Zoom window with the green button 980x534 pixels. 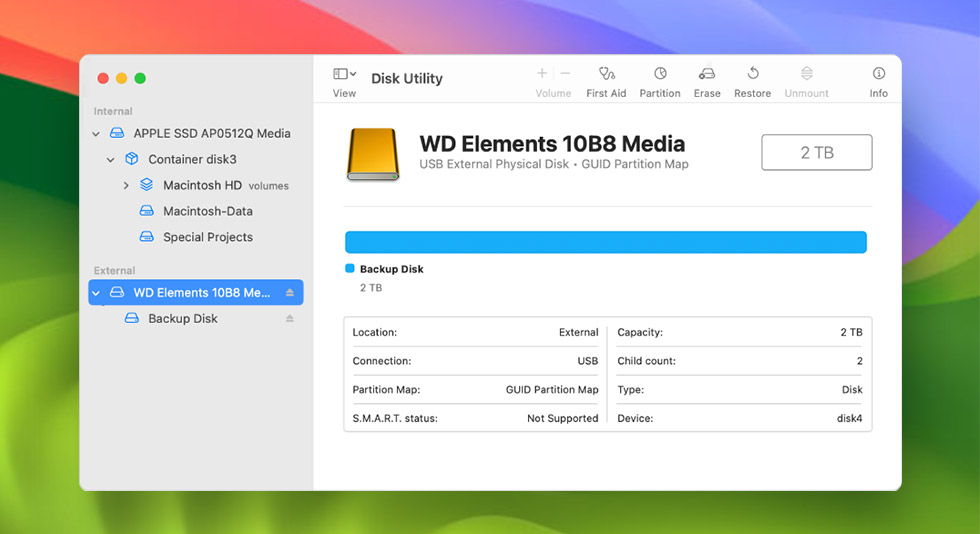140,78
